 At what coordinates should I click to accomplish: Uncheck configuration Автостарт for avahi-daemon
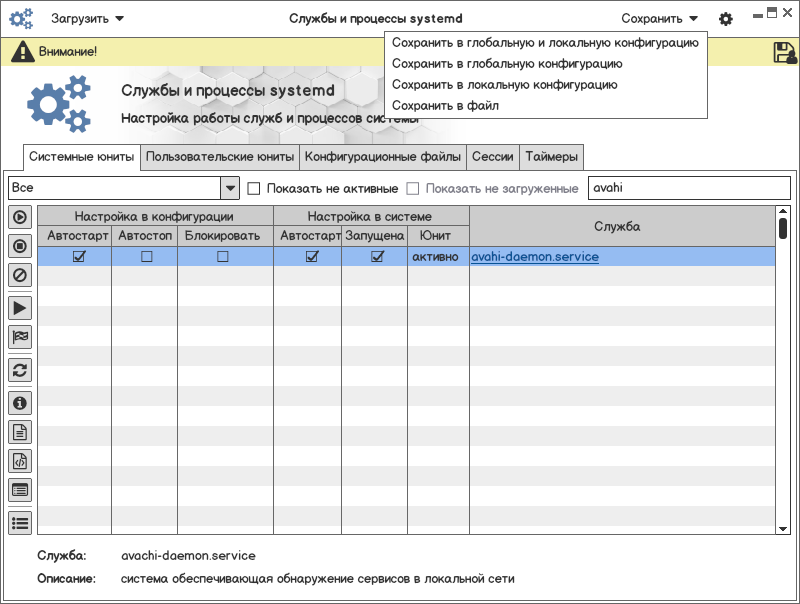tap(79, 257)
